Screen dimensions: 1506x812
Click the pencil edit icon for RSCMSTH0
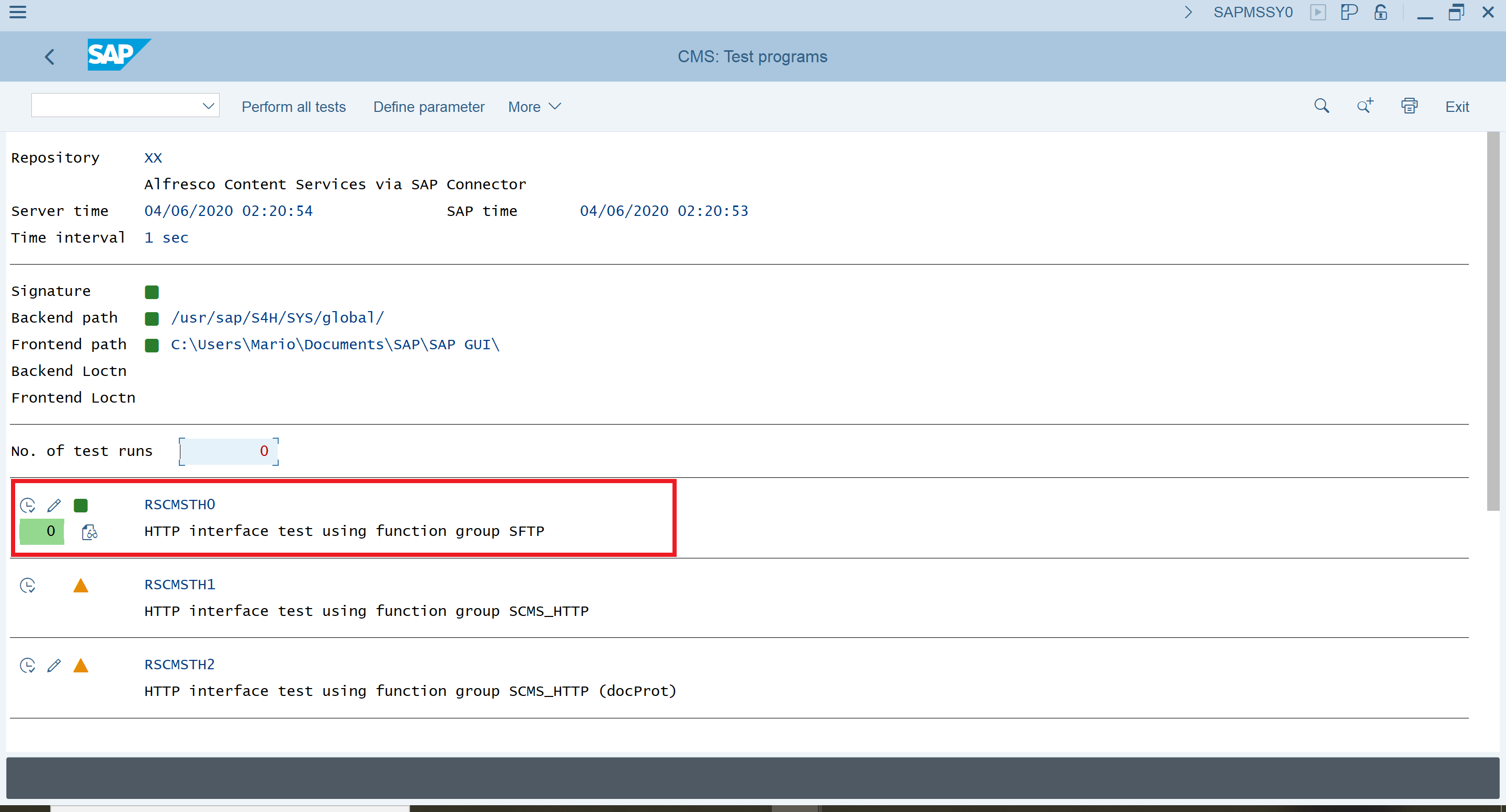(54, 505)
